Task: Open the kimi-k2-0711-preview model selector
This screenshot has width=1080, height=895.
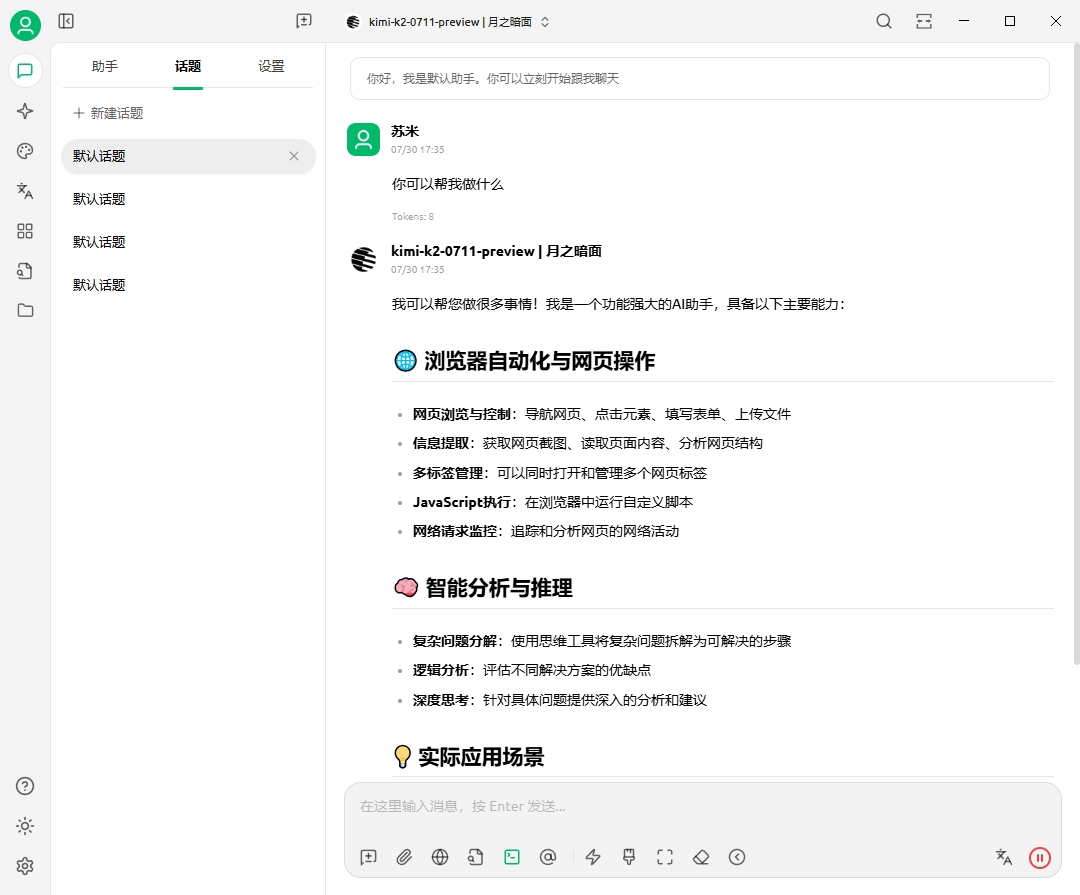Action: pos(448,22)
